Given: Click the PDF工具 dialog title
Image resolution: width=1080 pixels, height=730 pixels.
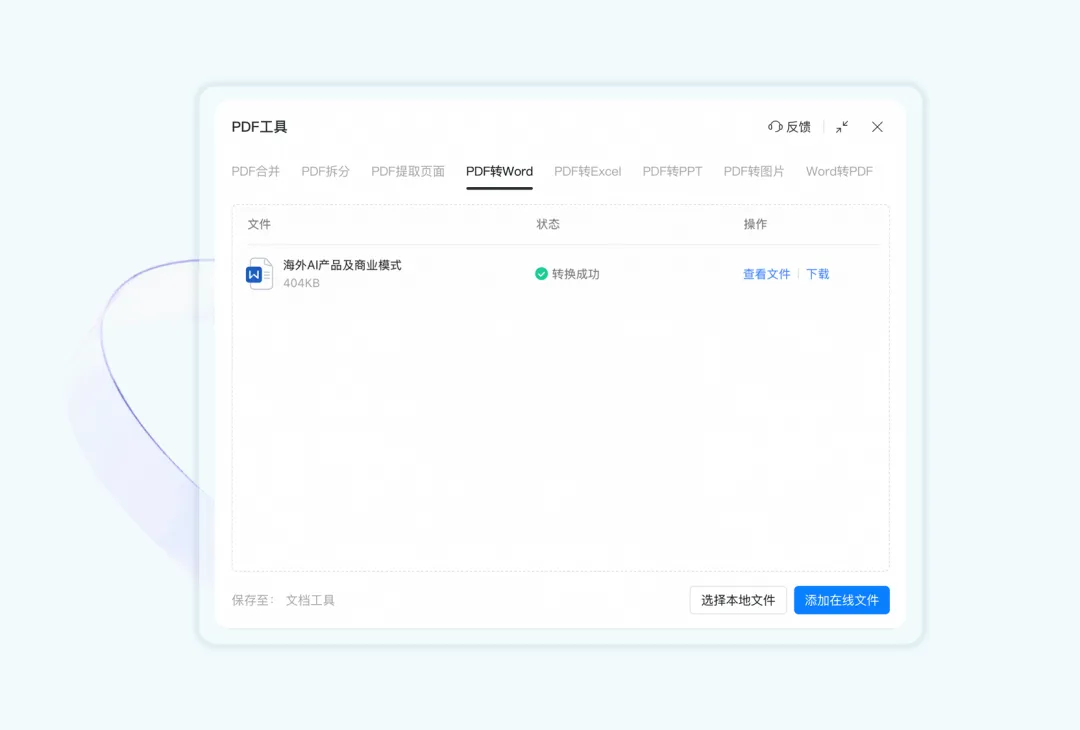Looking at the screenshot, I should (x=259, y=127).
